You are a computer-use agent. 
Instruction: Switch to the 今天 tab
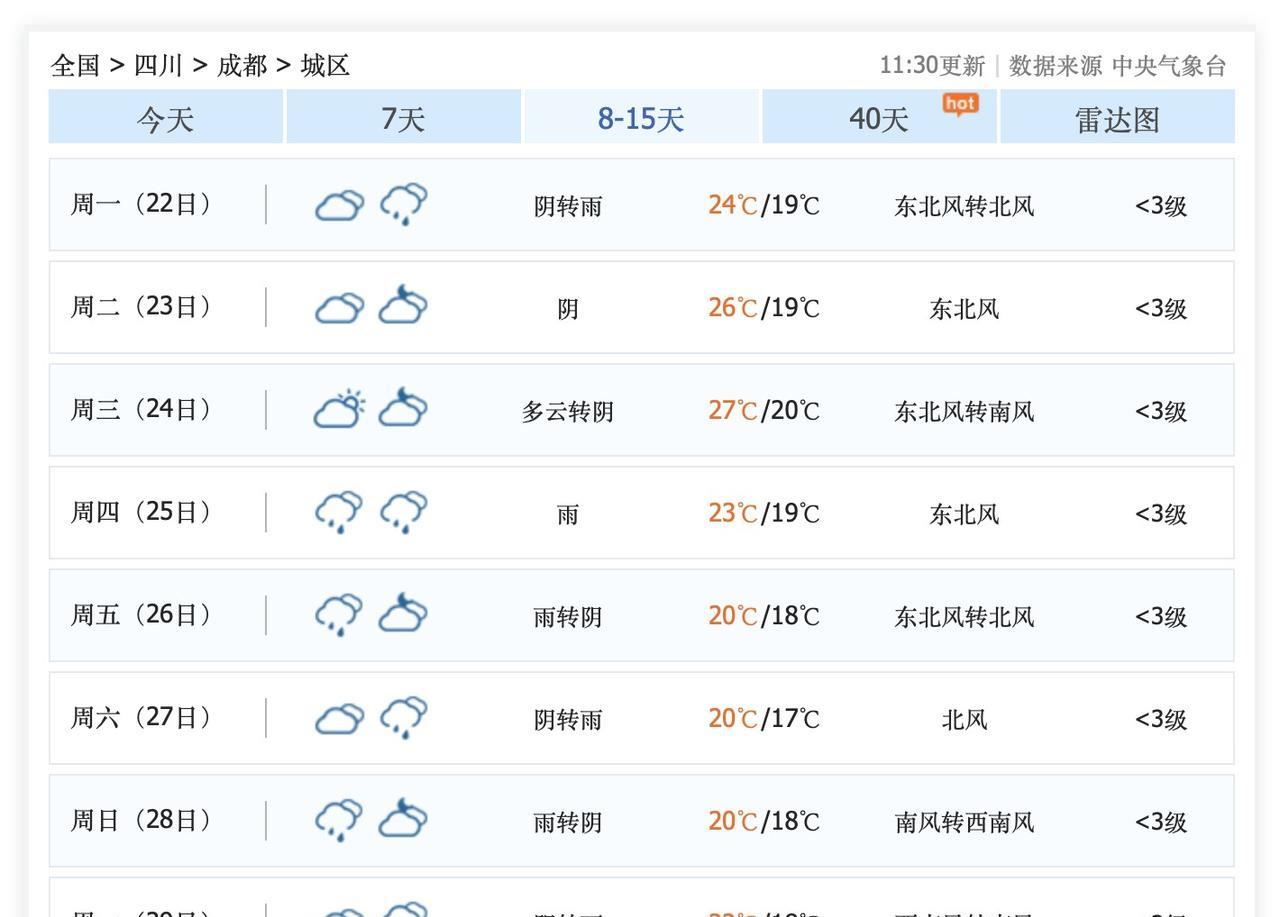[x=166, y=119]
